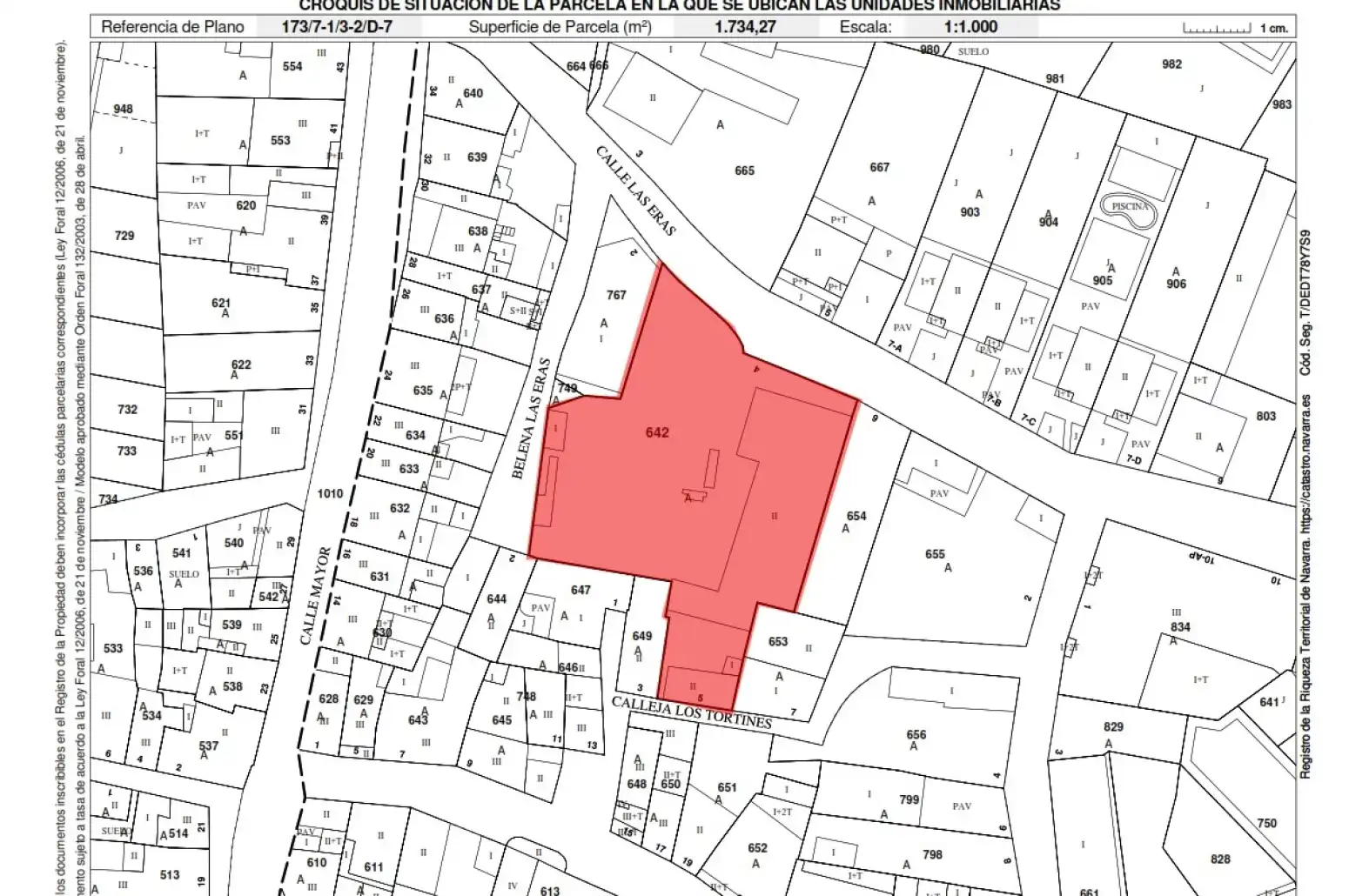This screenshot has width=1349, height=896.
Task: Click parcel number 799
Action: pos(909,799)
